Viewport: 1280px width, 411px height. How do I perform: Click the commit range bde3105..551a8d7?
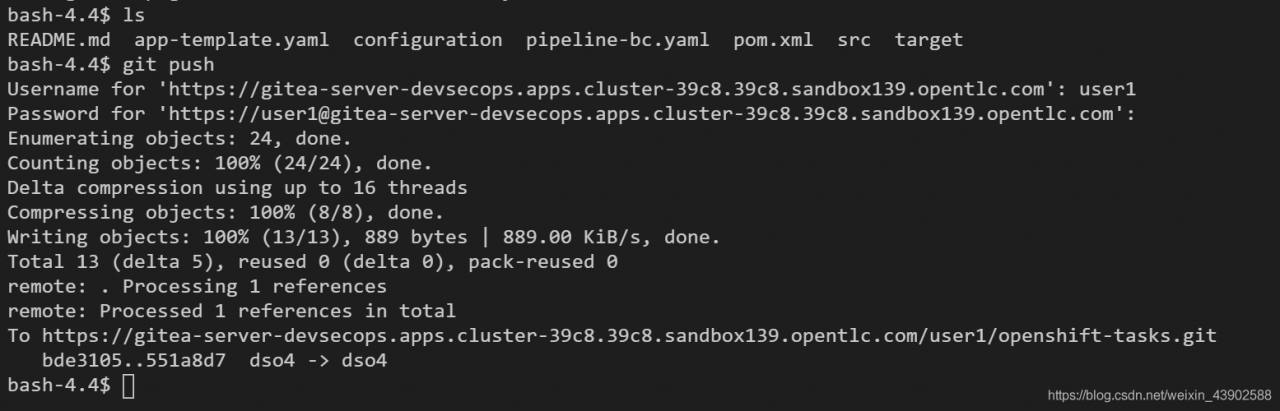(x=134, y=360)
